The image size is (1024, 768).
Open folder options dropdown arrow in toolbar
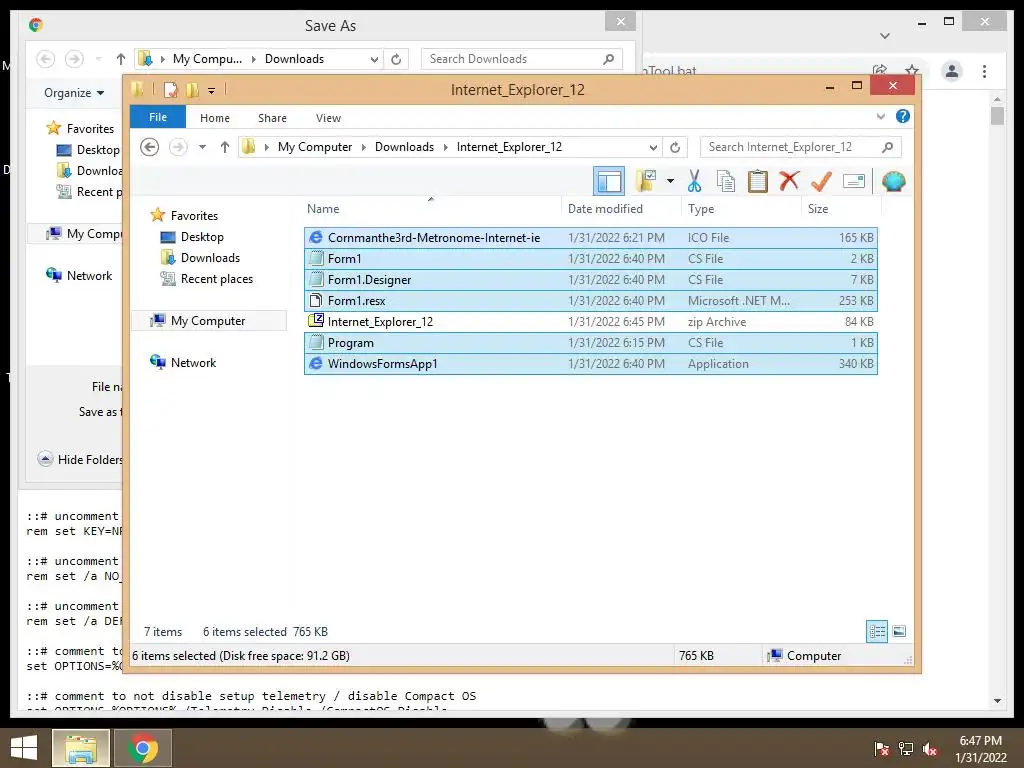[670, 181]
